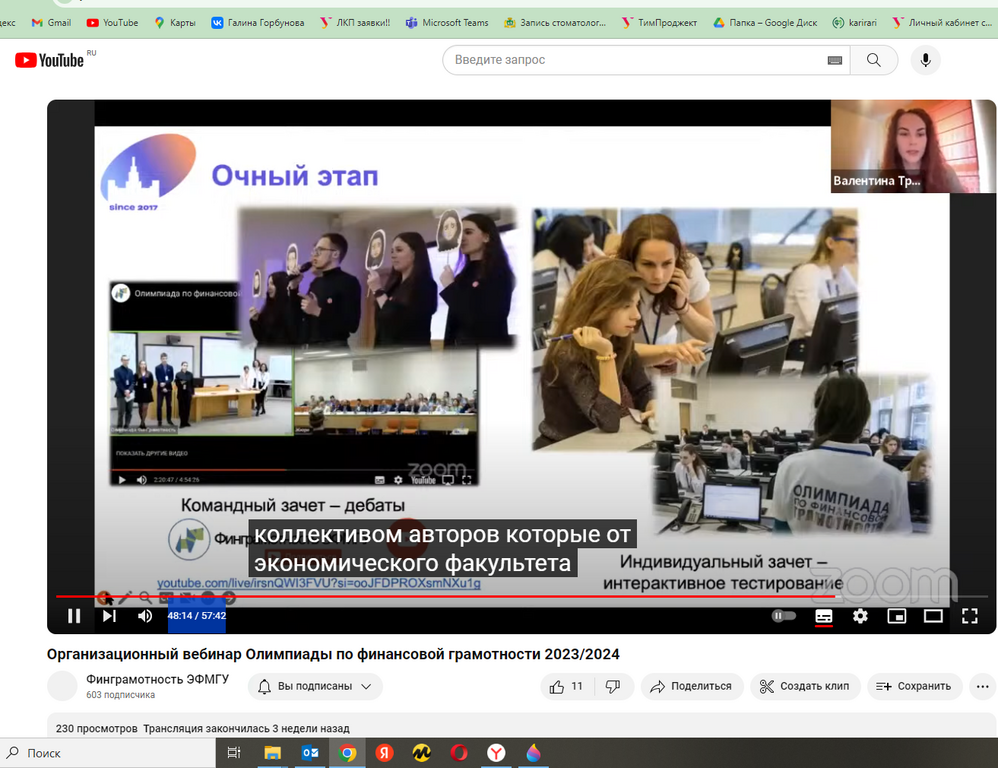
Task: Click the 230 просмотров description line
Action: pos(202,729)
